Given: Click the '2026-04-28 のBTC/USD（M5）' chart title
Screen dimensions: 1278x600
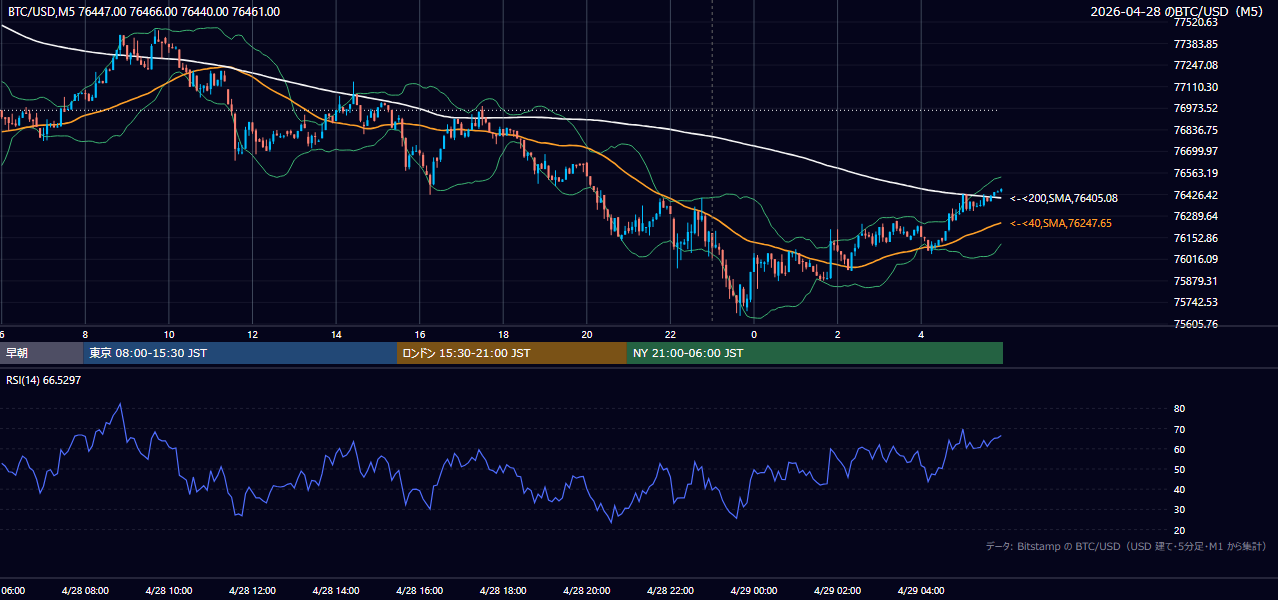Looking at the screenshot, I should pyautogui.click(x=1178, y=12).
